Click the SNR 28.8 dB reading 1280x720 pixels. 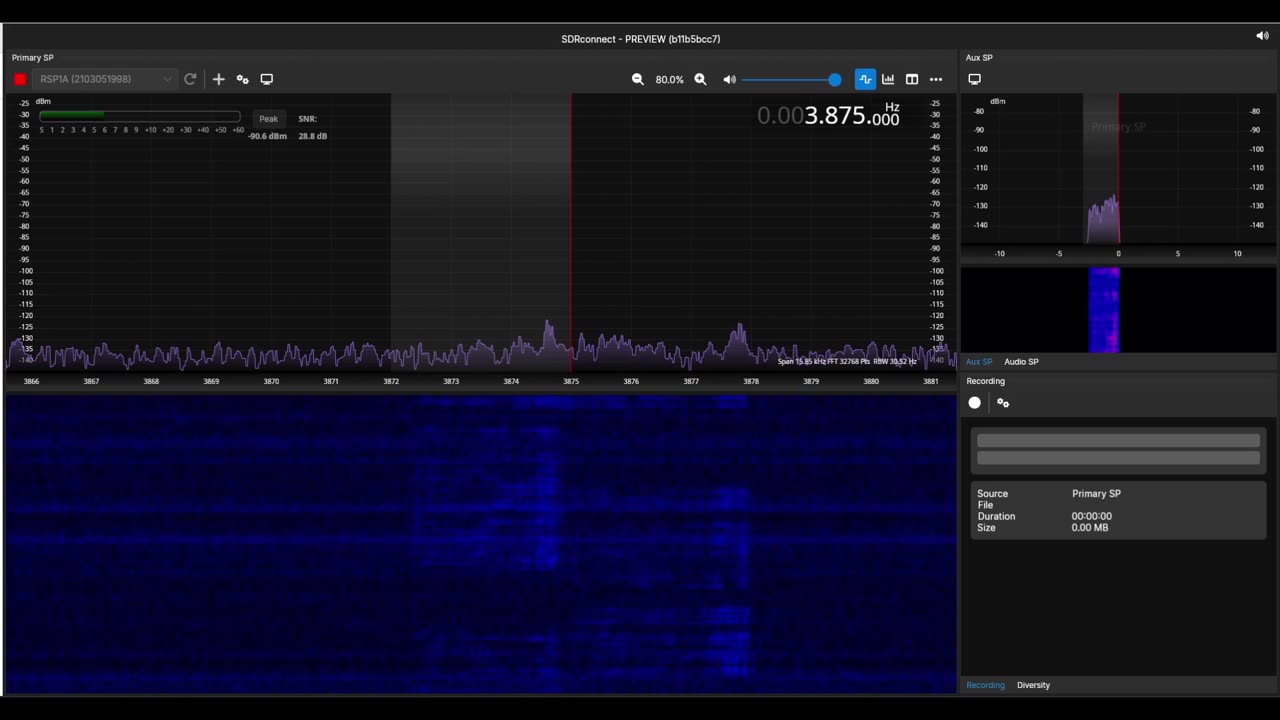312,136
